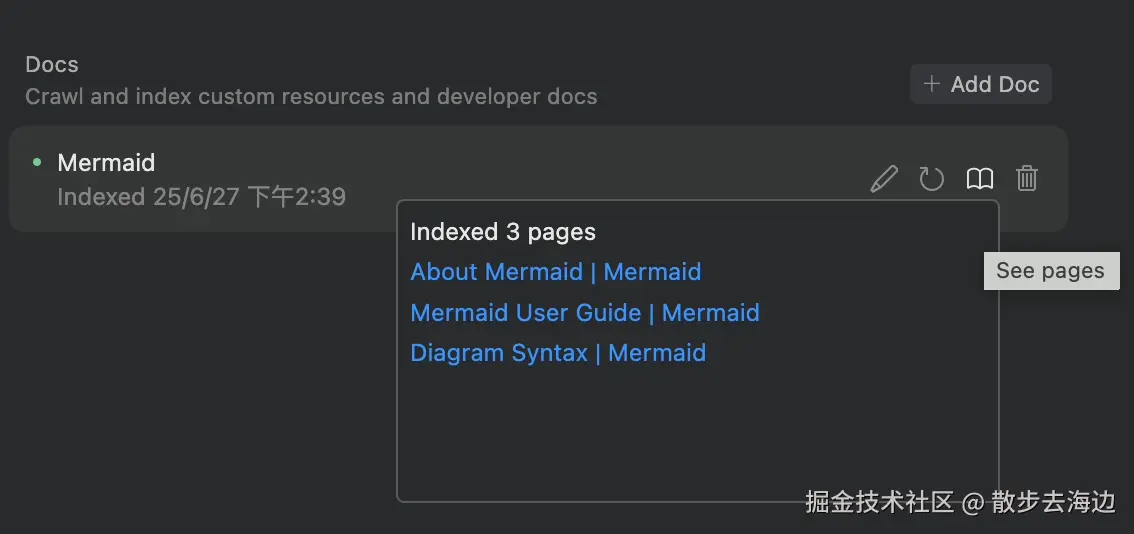Edit the Mermaid doc using the pencil icon
The width and height of the screenshot is (1134, 534).
[x=884, y=179]
